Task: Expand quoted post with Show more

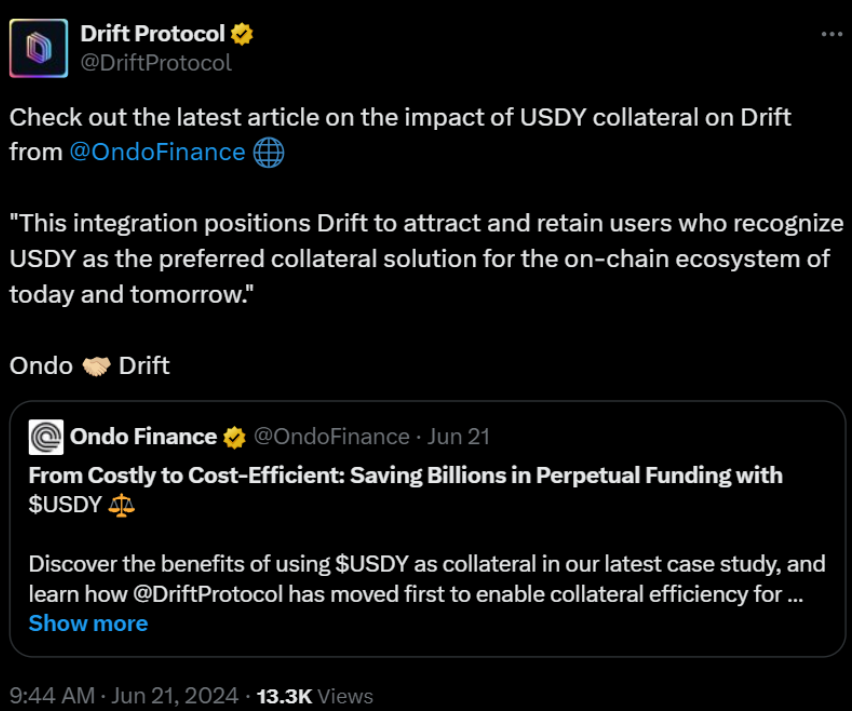Action: [88, 624]
